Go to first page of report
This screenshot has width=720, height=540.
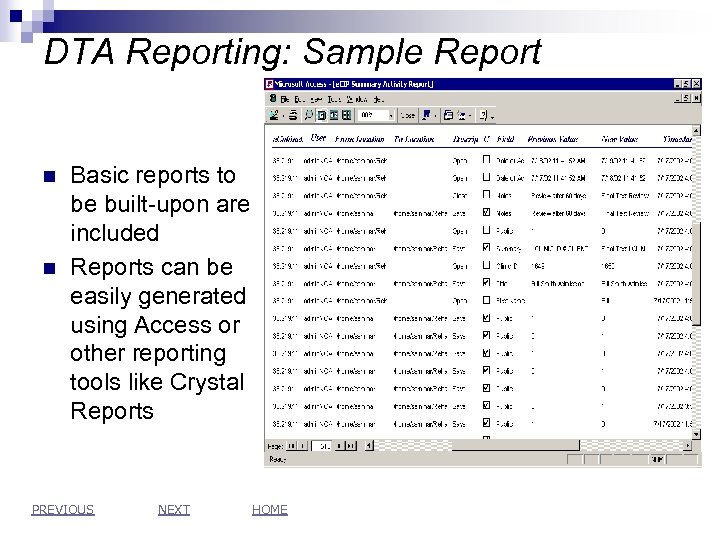[x=291, y=445]
